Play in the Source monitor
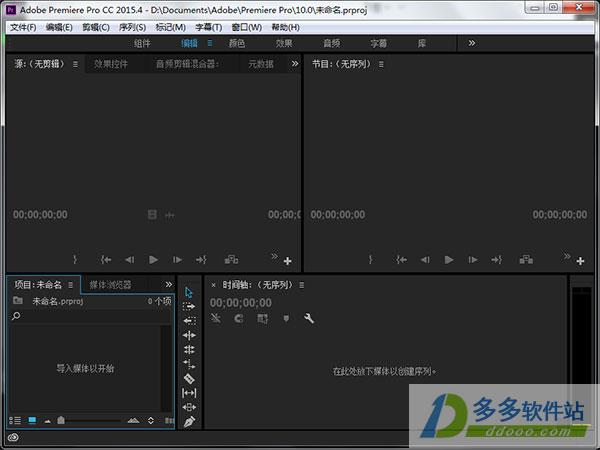Screen dimensions: 600x450 [x=153, y=260]
